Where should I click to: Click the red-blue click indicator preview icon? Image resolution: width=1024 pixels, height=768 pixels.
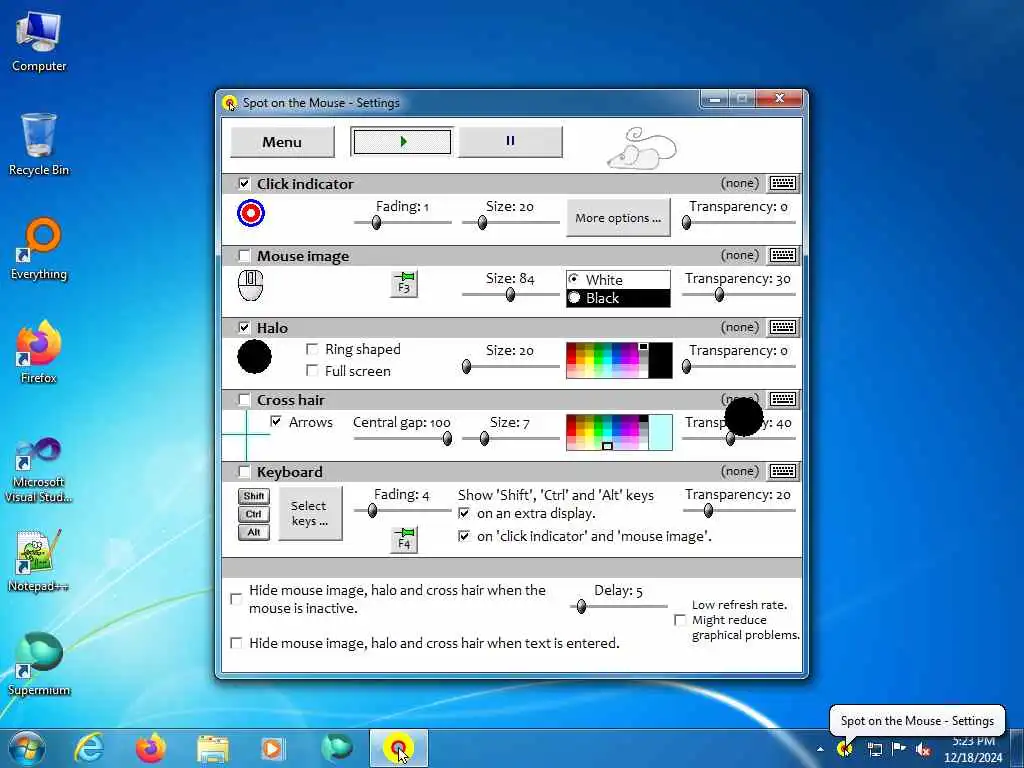pos(251,213)
